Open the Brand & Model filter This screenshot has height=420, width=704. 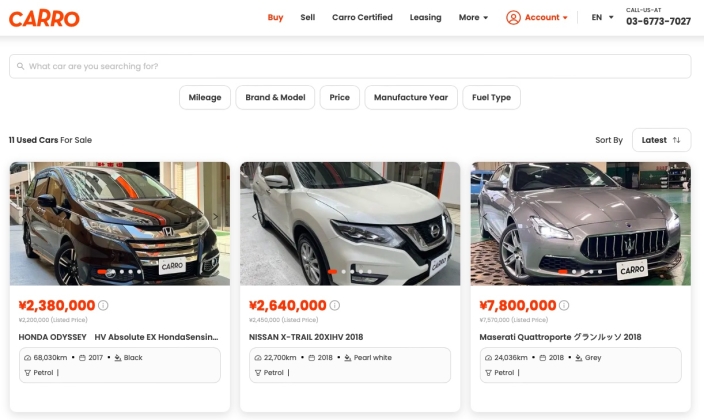point(275,97)
